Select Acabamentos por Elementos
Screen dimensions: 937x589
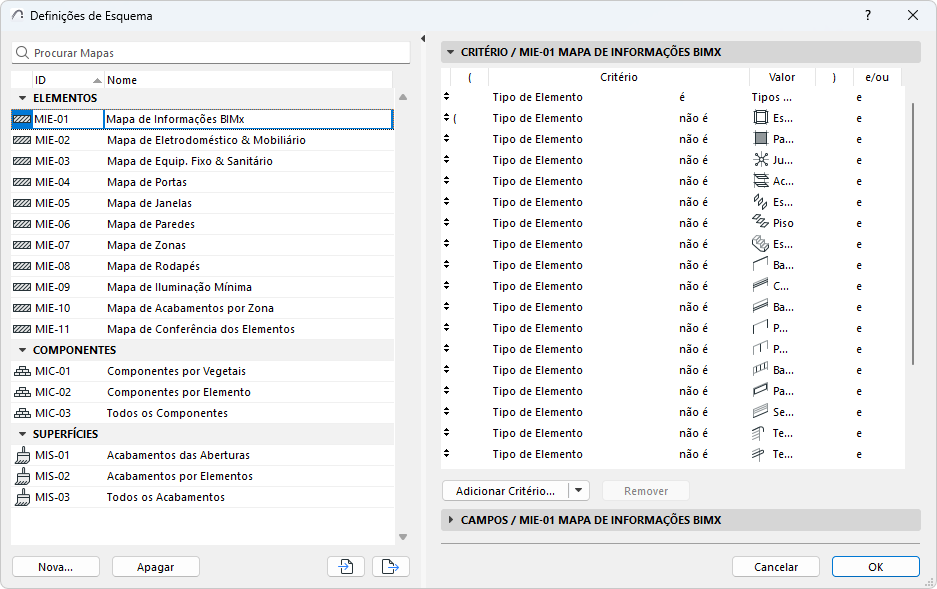coord(179,476)
